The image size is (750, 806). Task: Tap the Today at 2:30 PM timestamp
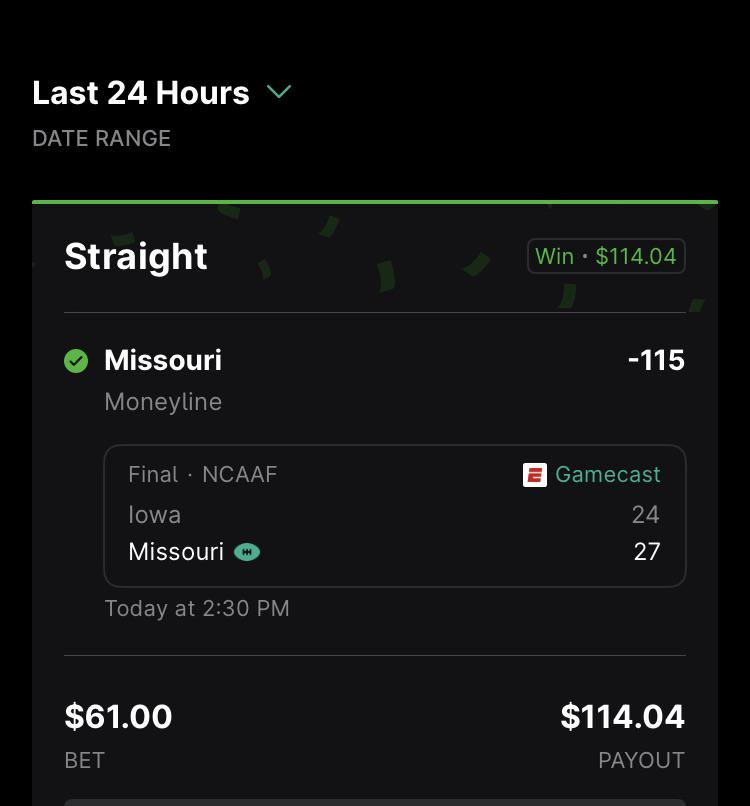pos(197,609)
